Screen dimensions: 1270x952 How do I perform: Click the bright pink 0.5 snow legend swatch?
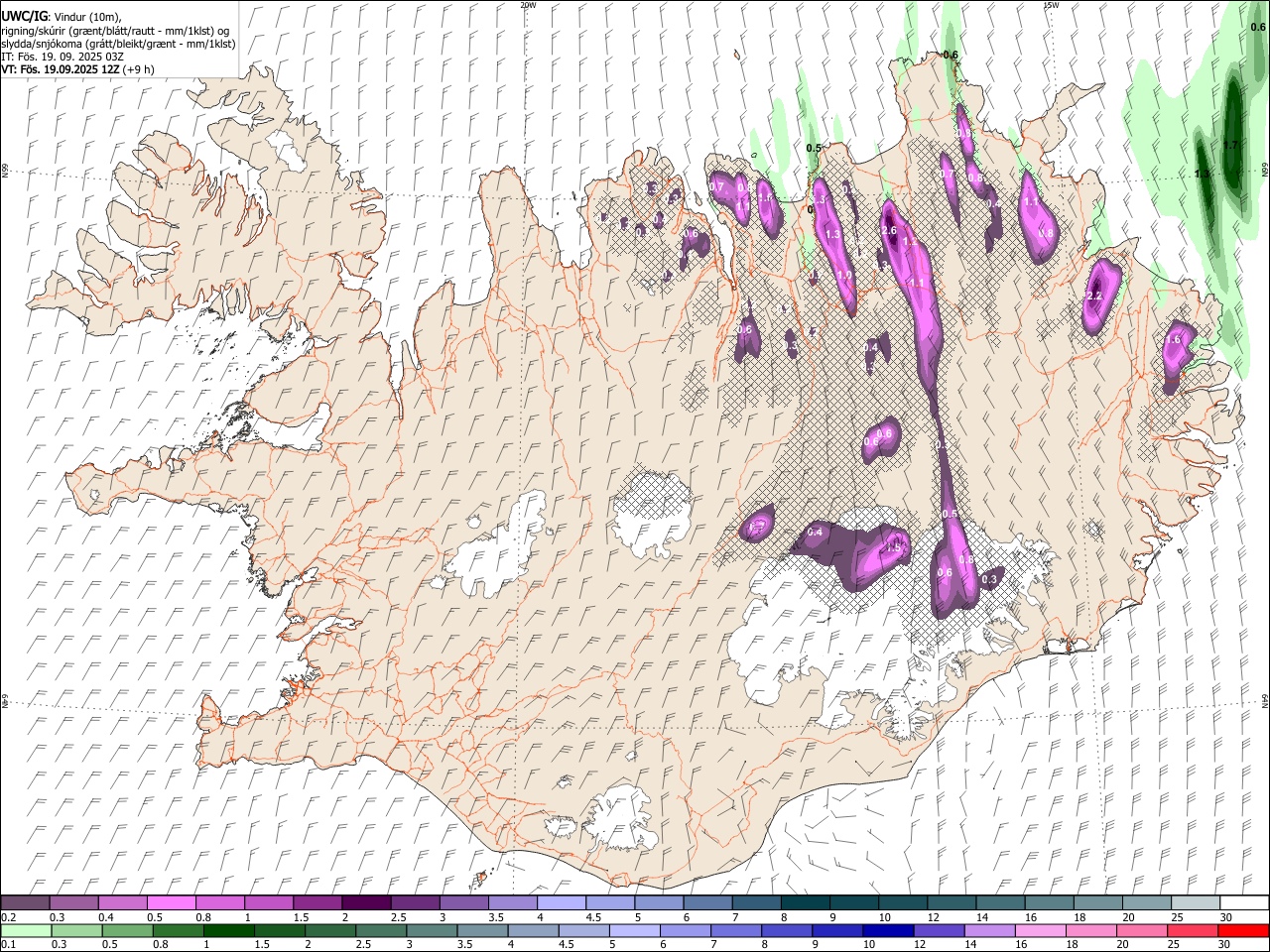coord(171,903)
